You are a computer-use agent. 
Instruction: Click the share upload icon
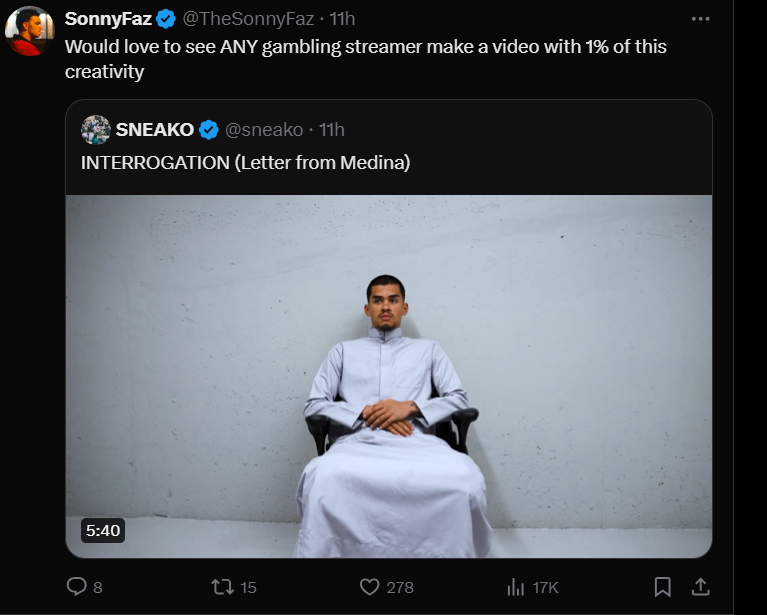(x=700, y=587)
